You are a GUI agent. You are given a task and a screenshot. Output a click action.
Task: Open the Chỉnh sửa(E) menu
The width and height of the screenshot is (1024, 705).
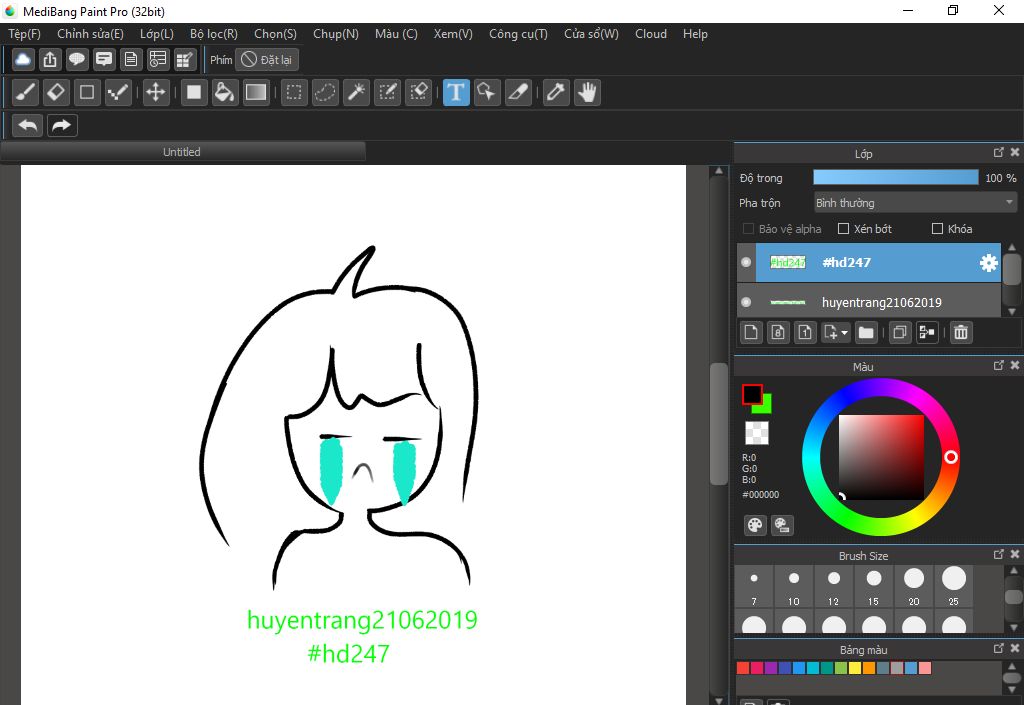[x=90, y=34]
